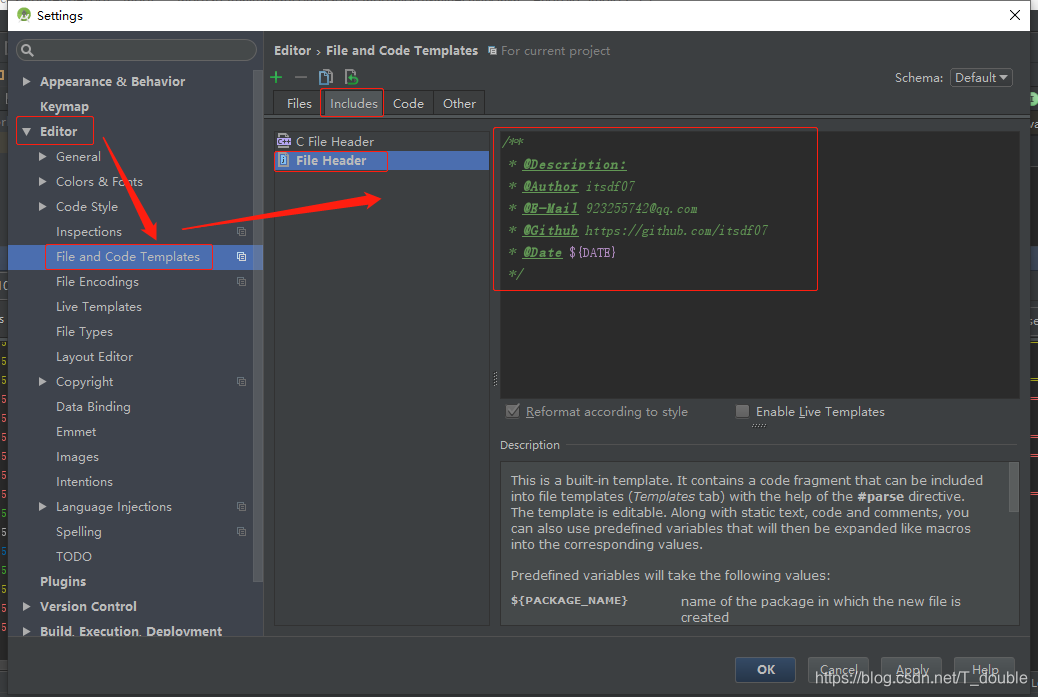Click the Reset to Default template icon
1038x697 pixels.
352,77
